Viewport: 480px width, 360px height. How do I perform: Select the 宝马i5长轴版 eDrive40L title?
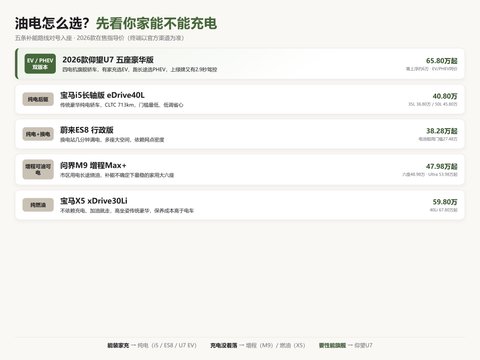tap(102, 95)
